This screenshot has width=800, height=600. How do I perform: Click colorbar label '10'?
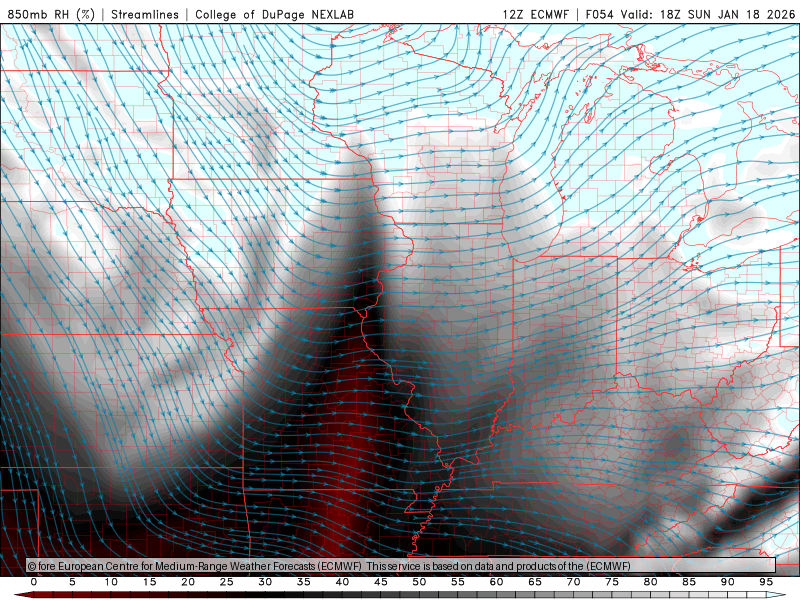(111, 582)
